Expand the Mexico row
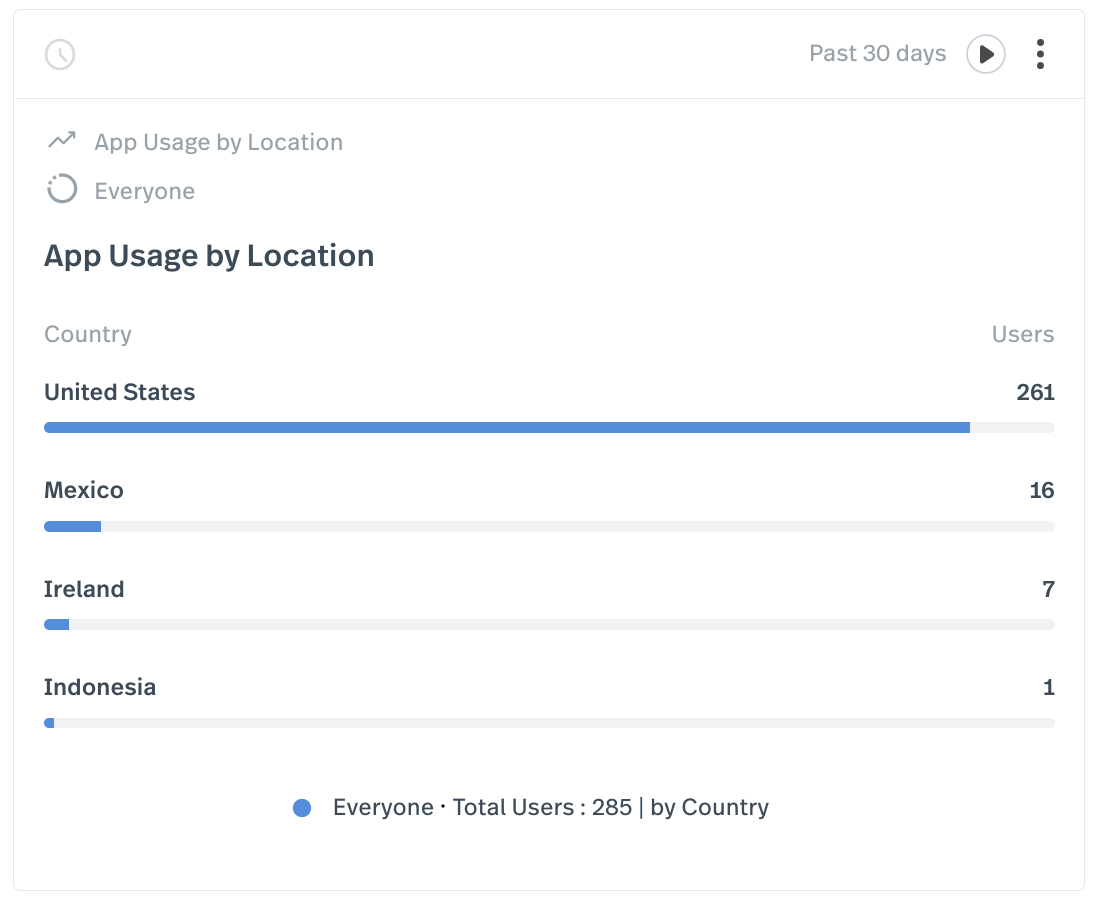 pos(83,490)
